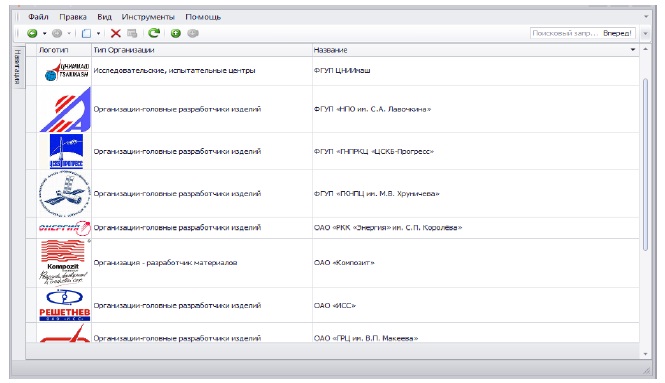Expand the New document dropdown arrow
The width and height of the screenshot is (665, 383).
98,34
